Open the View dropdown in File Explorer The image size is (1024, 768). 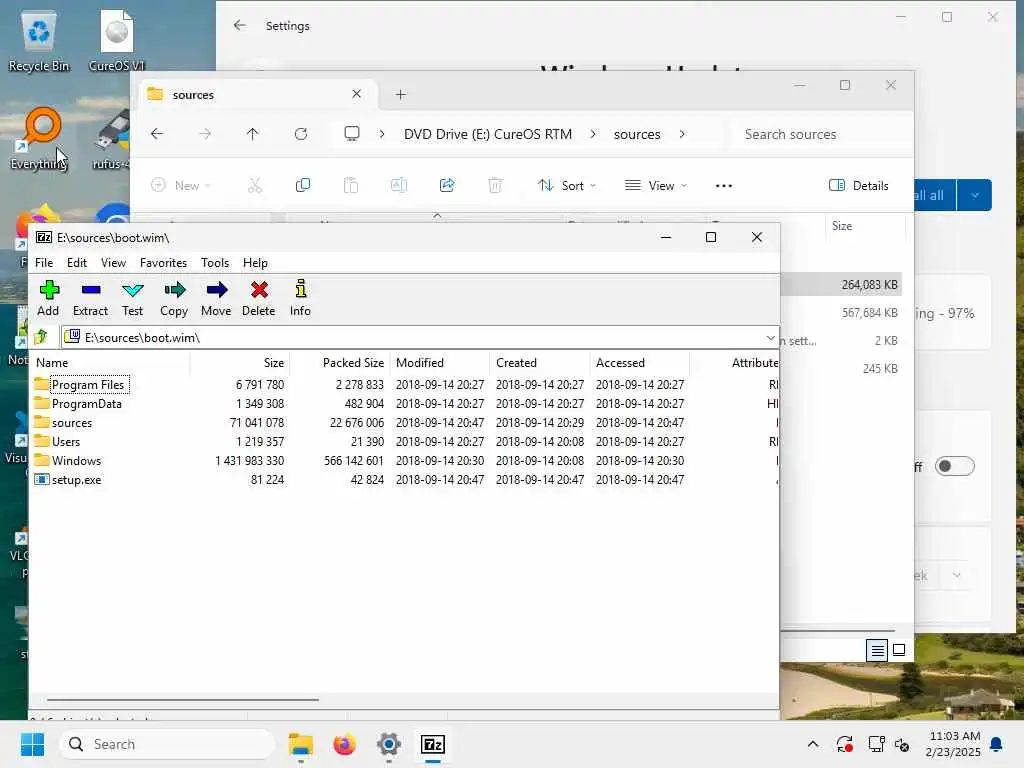656,185
